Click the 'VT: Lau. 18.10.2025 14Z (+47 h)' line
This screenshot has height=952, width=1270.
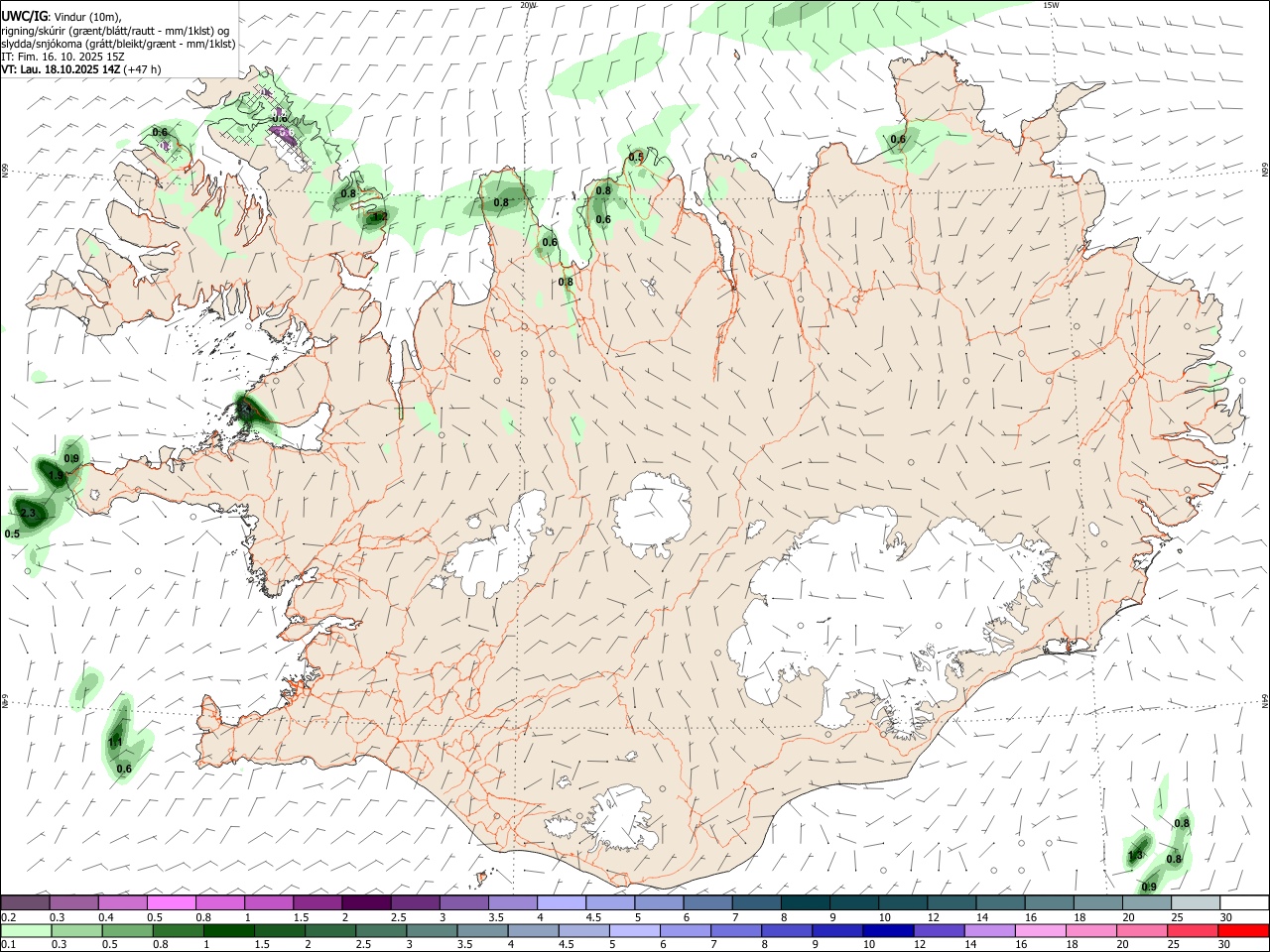click(81, 69)
